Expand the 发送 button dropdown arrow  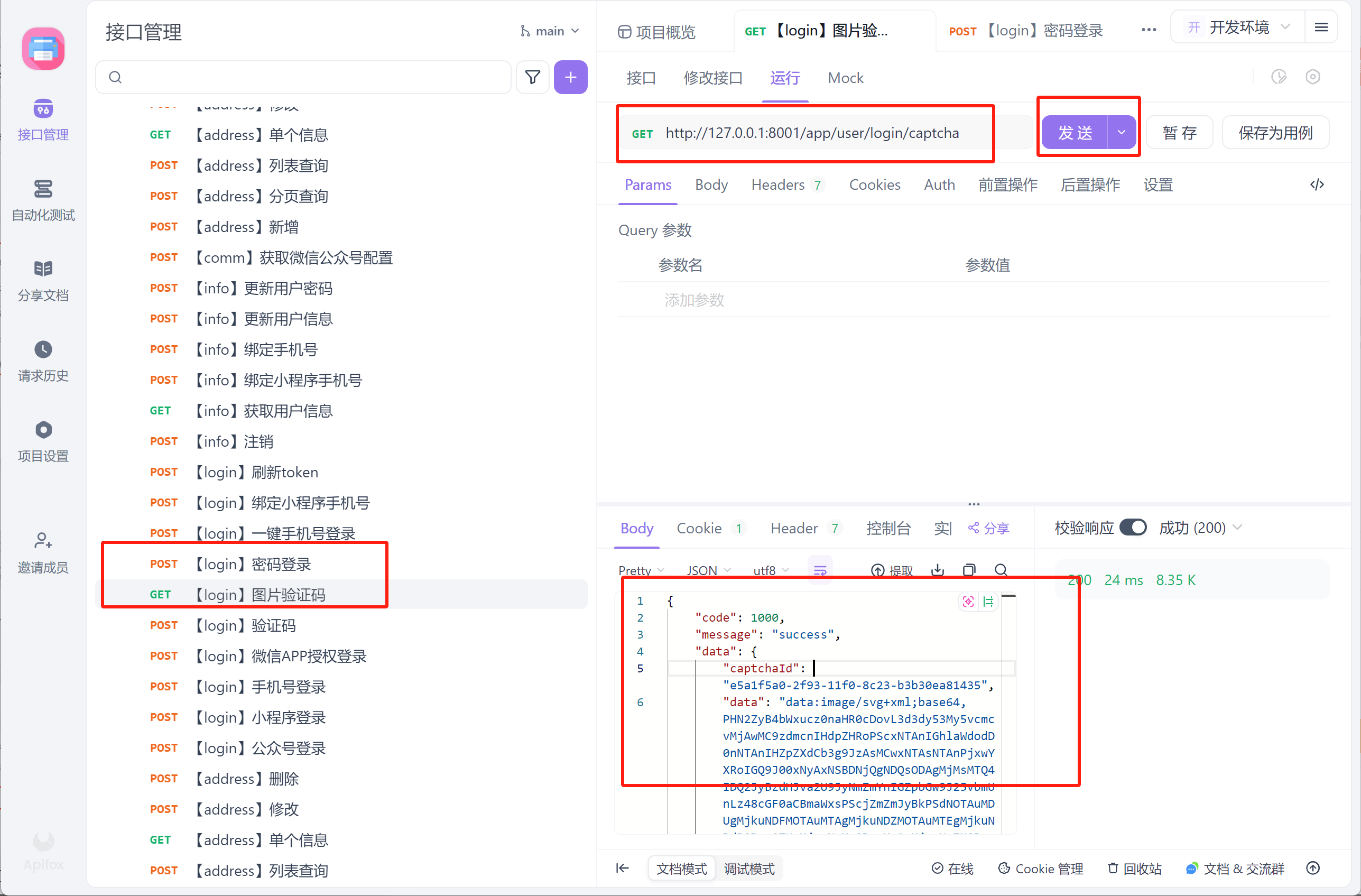click(1122, 133)
